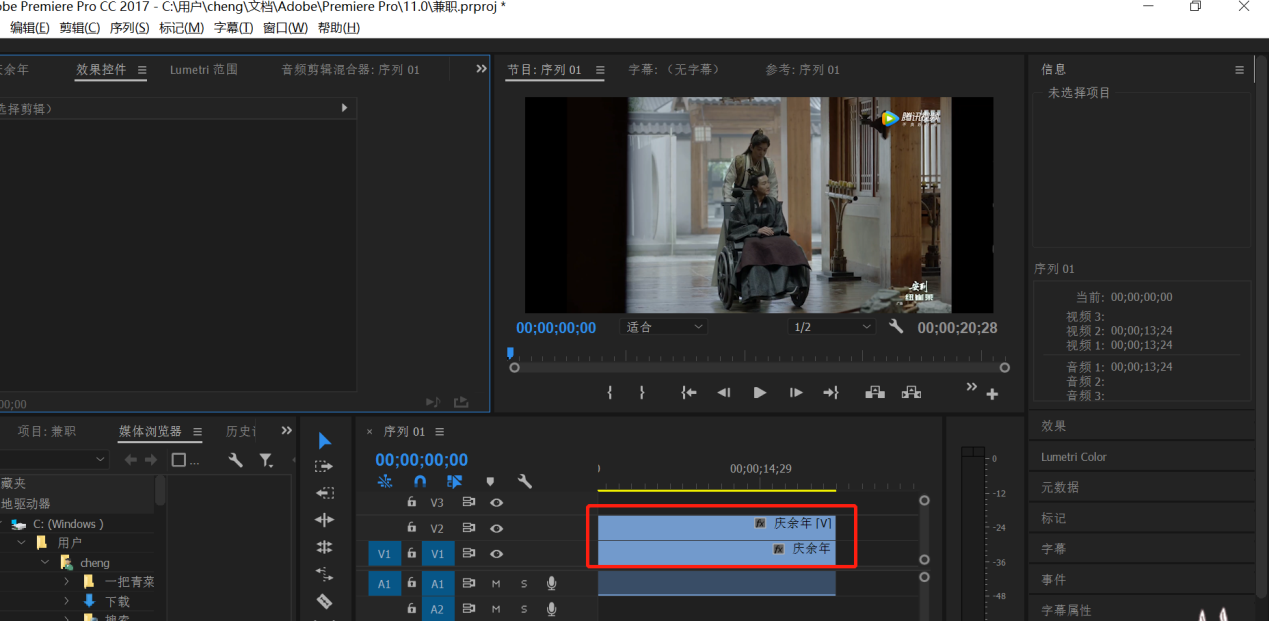Toggle insert sequences as nests option
This screenshot has height=621, width=1269.
(x=385, y=481)
